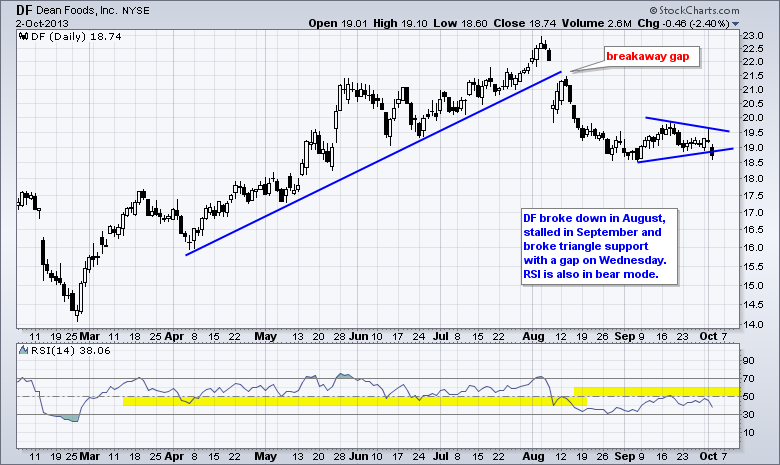Click the 14.0 price axis label
The image size is (780, 465).
point(753,324)
